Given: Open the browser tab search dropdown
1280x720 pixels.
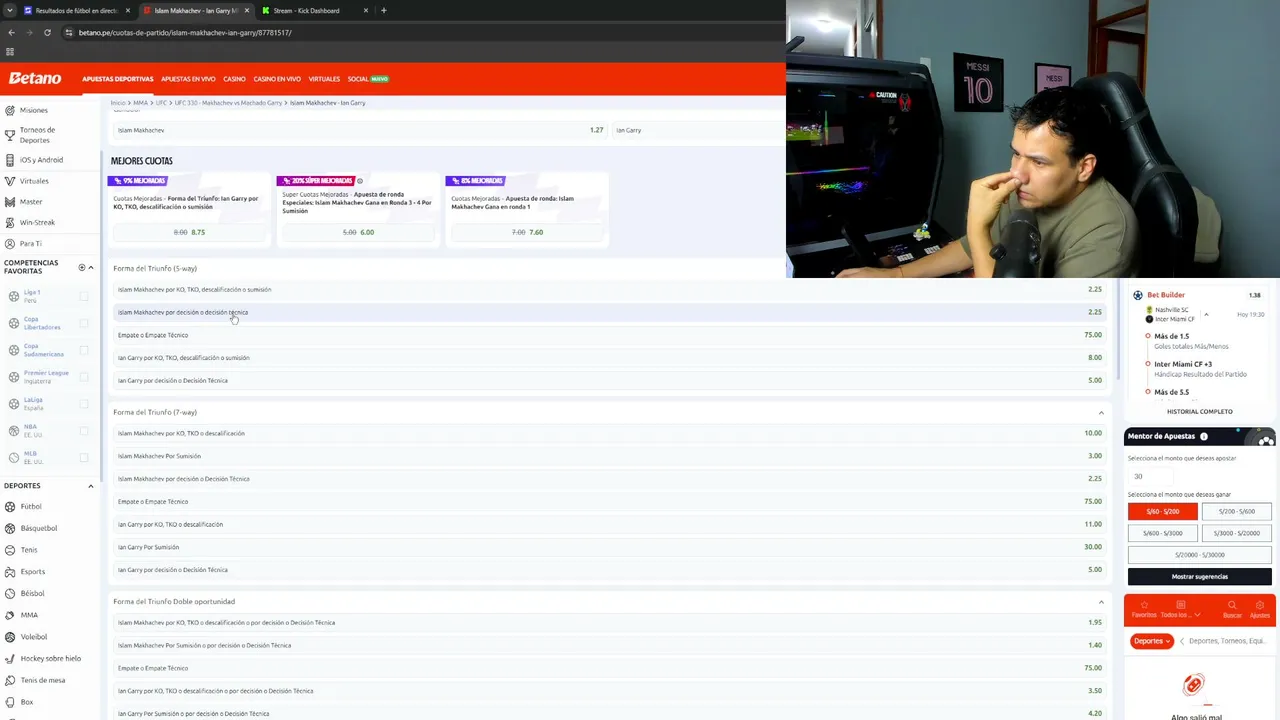Looking at the screenshot, I should 10,10.
